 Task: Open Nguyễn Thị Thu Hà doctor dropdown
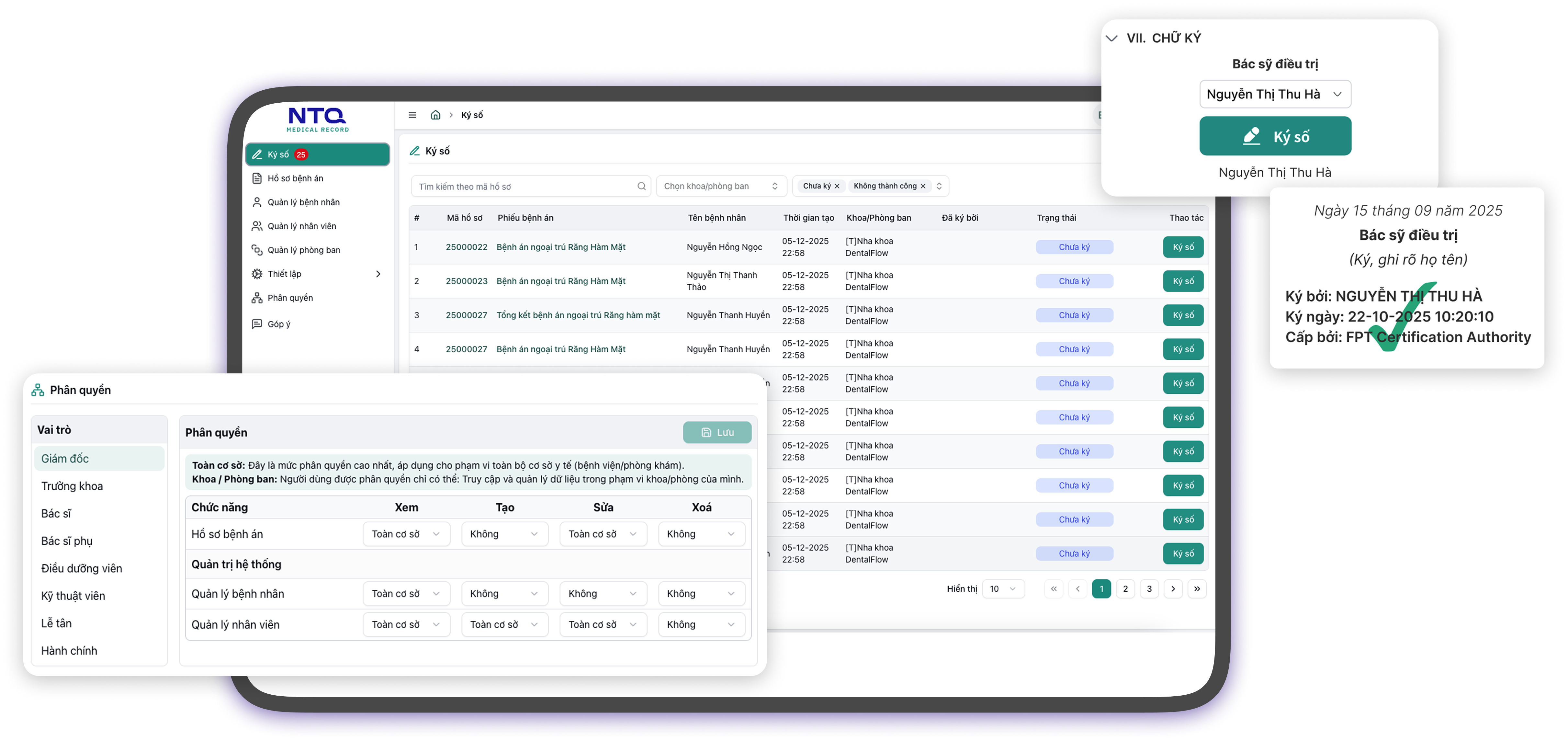click(1275, 95)
